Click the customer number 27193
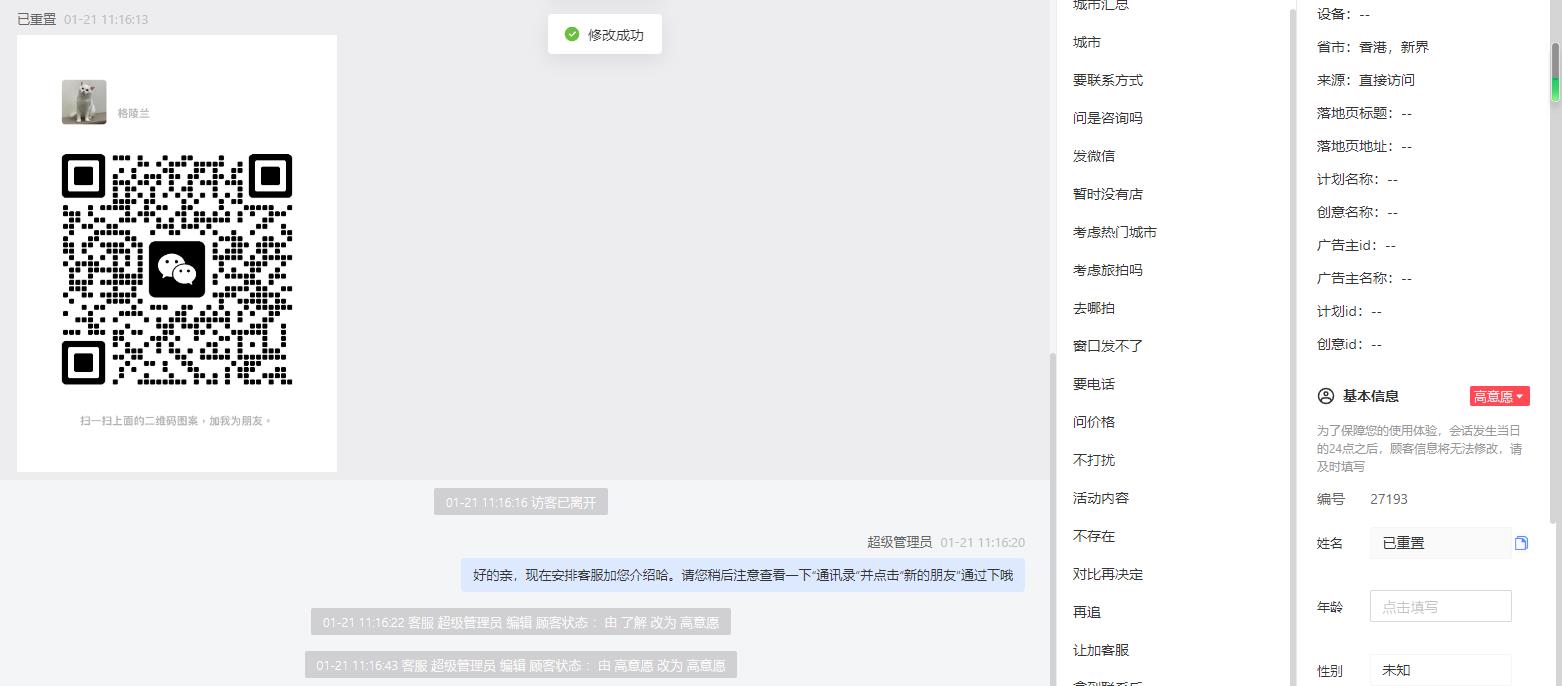 pos(1389,499)
